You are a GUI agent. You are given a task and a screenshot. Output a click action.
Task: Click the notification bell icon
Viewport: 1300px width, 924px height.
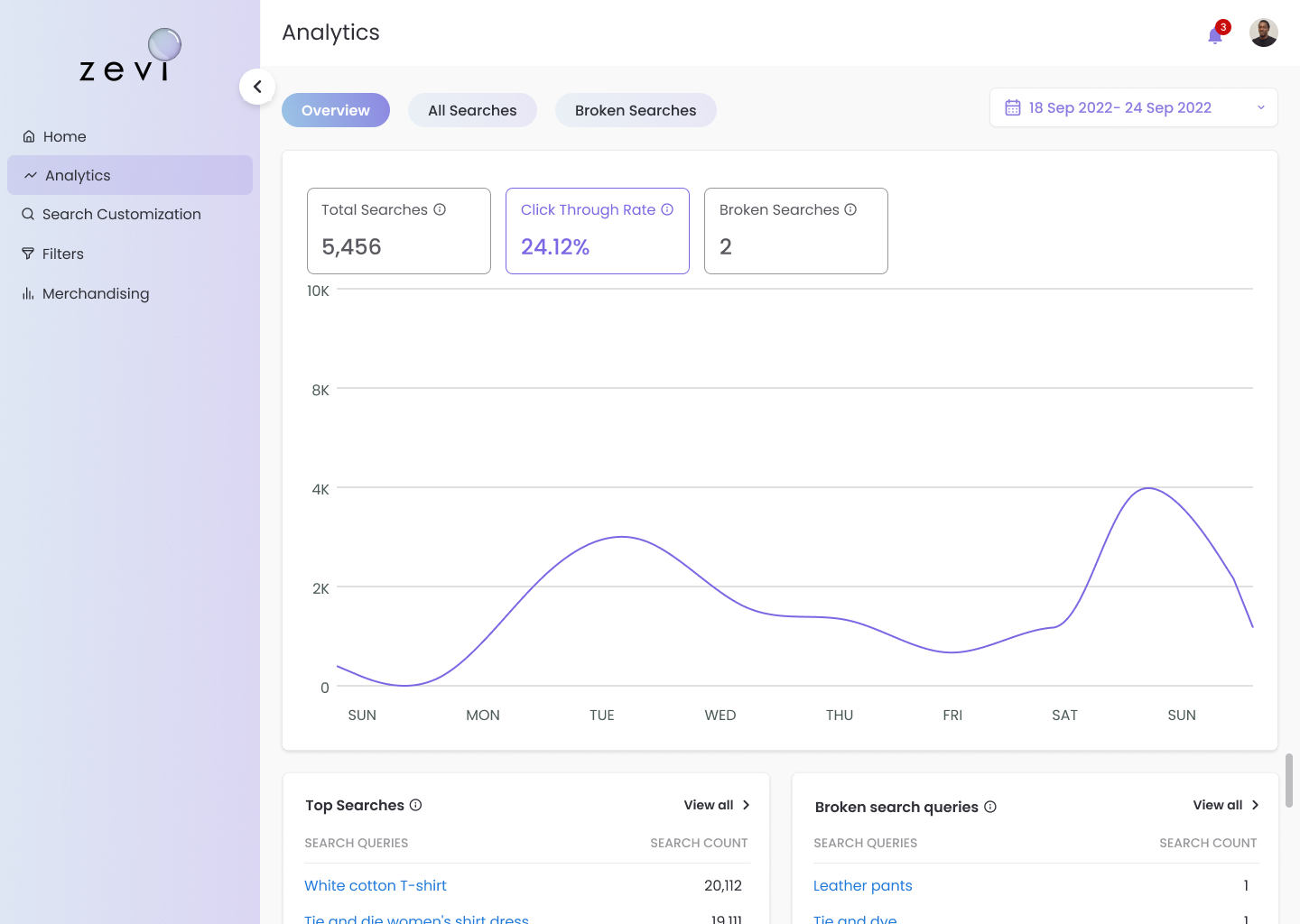coord(1215,35)
